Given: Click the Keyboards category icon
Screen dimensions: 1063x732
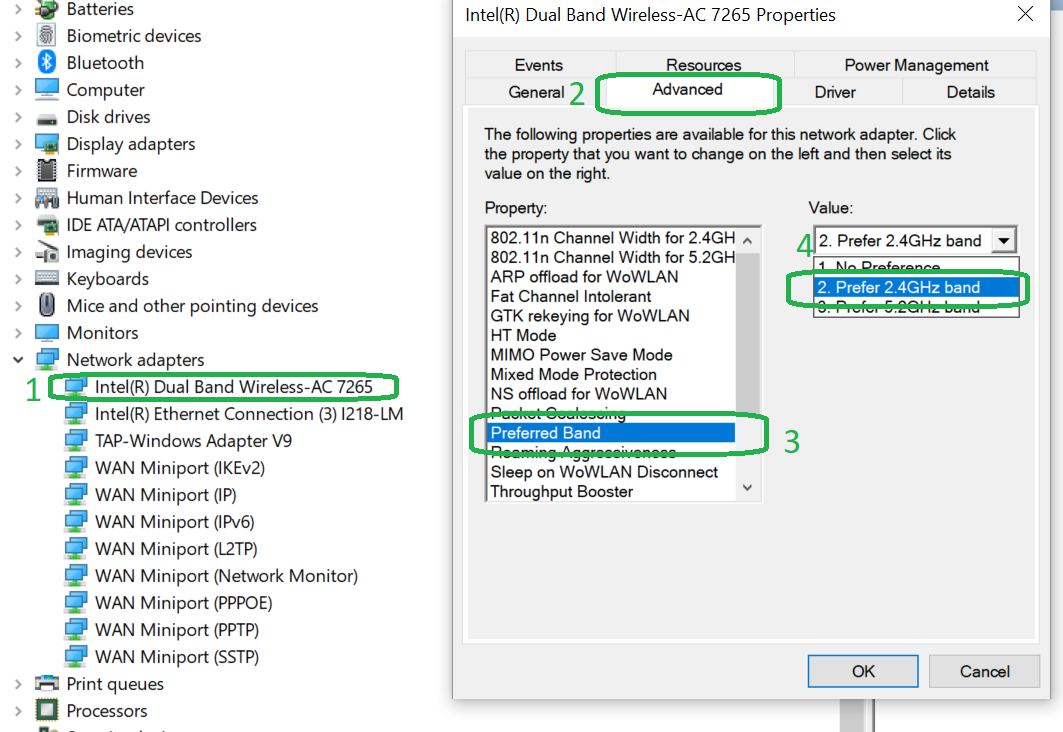Looking at the screenshot, I should coord(47,278).
